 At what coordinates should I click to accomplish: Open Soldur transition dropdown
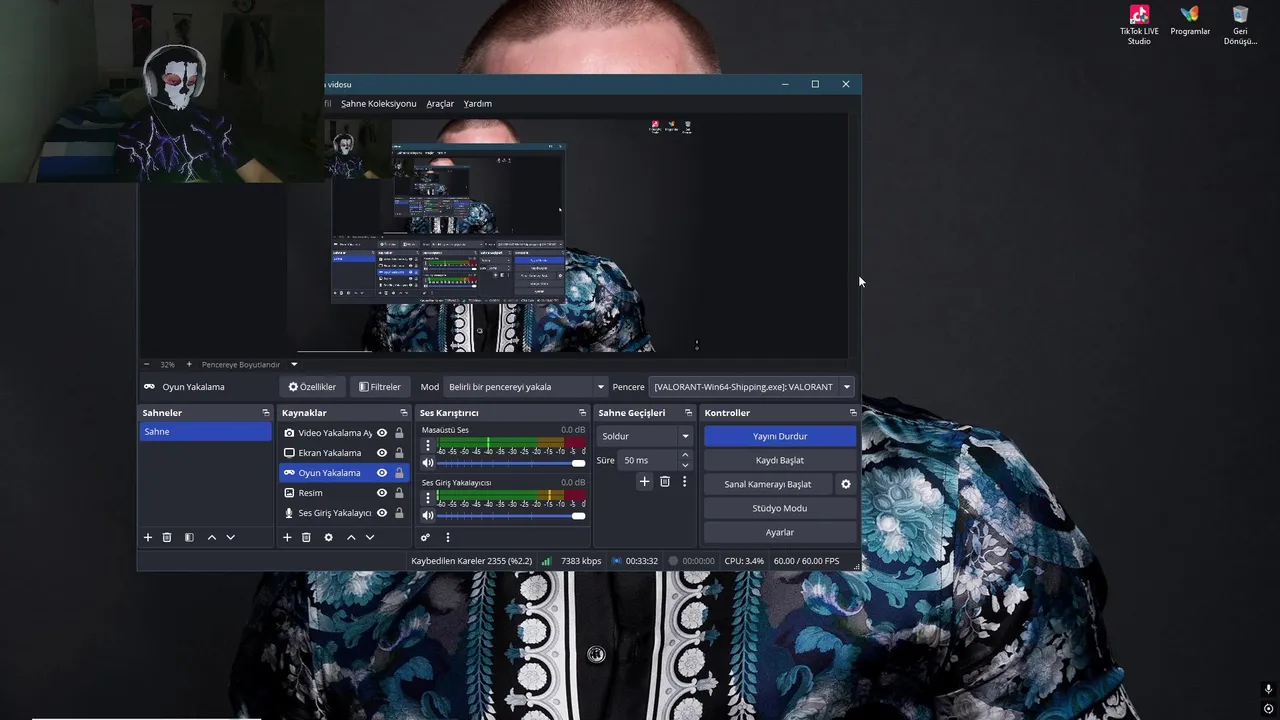point(644,436)
